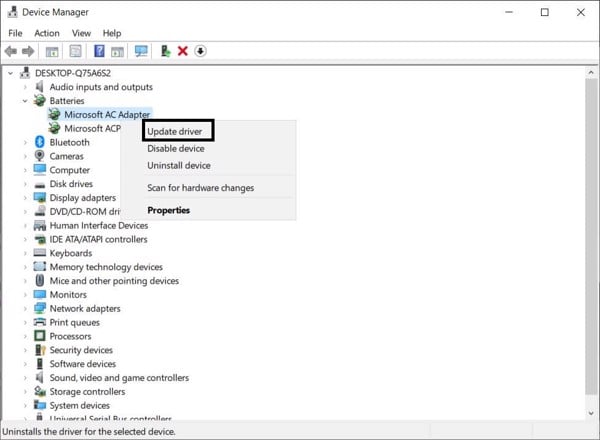600x440 pixels.
Task: Expand the Sound, video and game controllers arrow
Action: coord(25,378)
